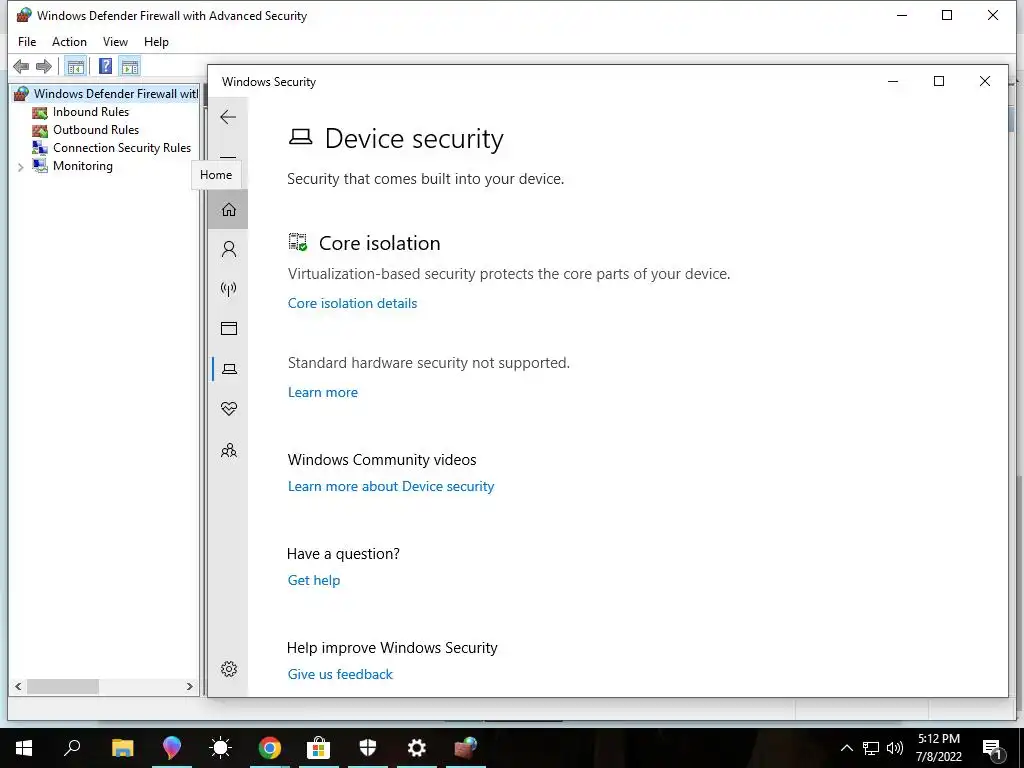Click the blue Help toolbar icon

point(105,67)
